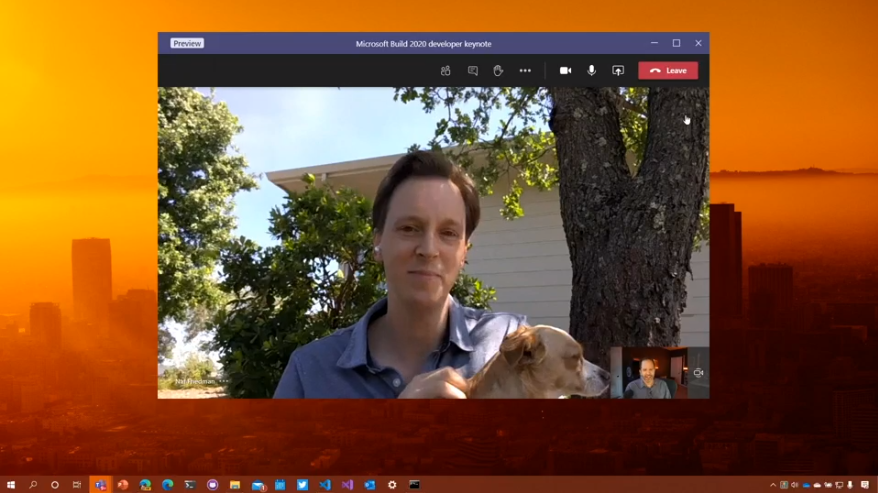The height and width of the screenshot is (493, 878).
Task: Click the microphone icon in system tray
Action: click(x=850, y=485)
